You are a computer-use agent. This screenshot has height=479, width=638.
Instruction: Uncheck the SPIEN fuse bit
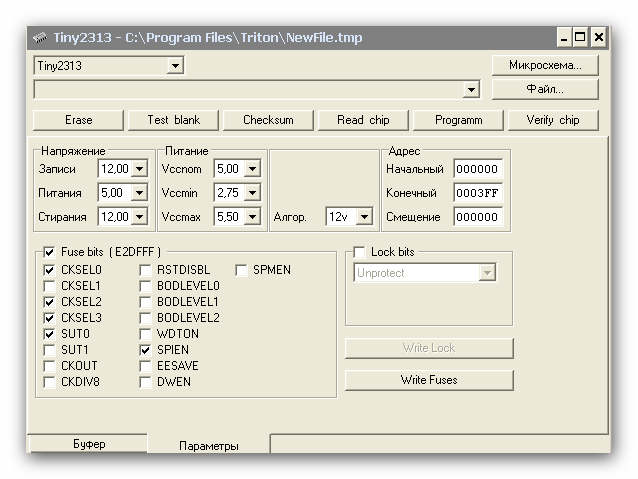tap(146, 350)
